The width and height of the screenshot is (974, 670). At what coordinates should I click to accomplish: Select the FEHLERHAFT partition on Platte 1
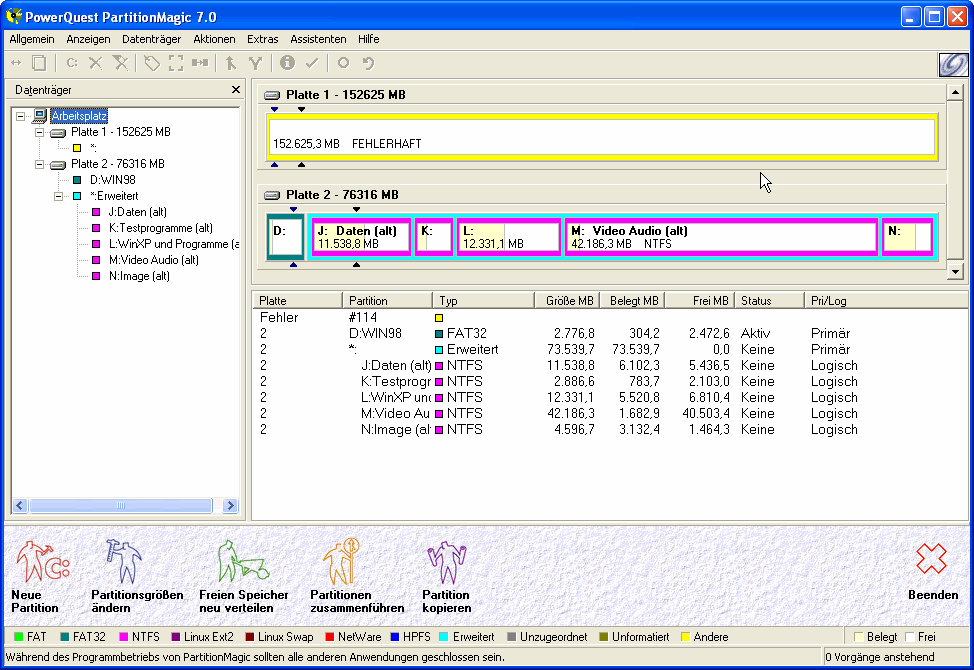(602, 137)
